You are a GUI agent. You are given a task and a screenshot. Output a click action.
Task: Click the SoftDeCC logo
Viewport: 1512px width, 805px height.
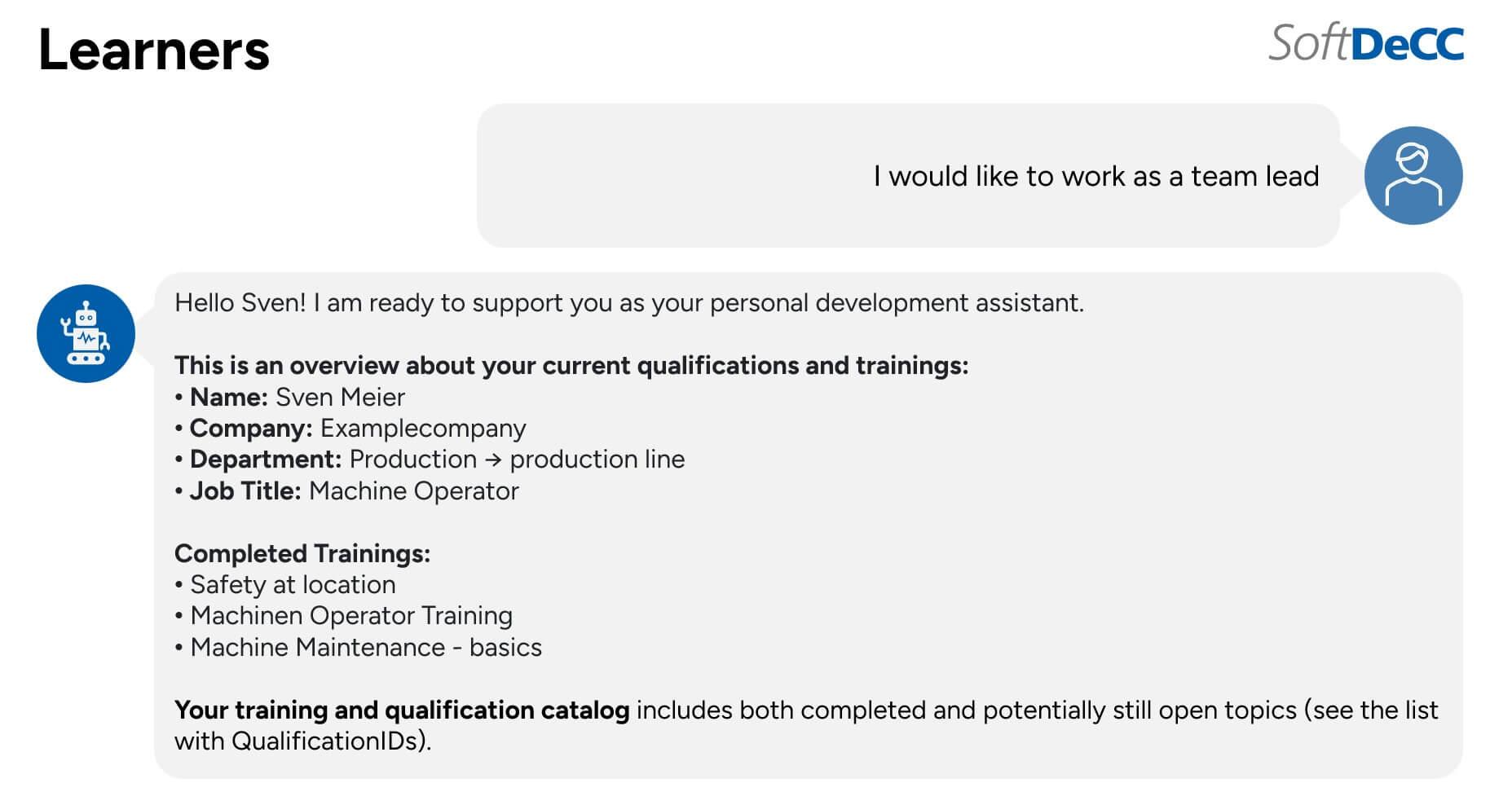click(1366, 43)
